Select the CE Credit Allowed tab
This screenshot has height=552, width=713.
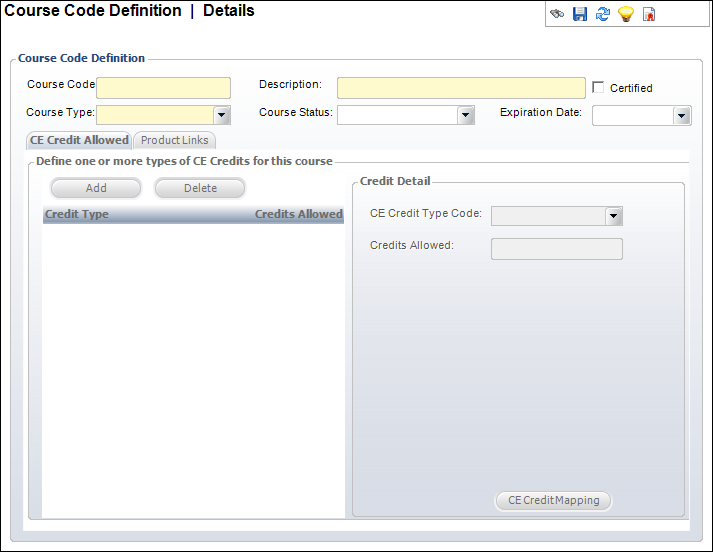coord(79,140)
